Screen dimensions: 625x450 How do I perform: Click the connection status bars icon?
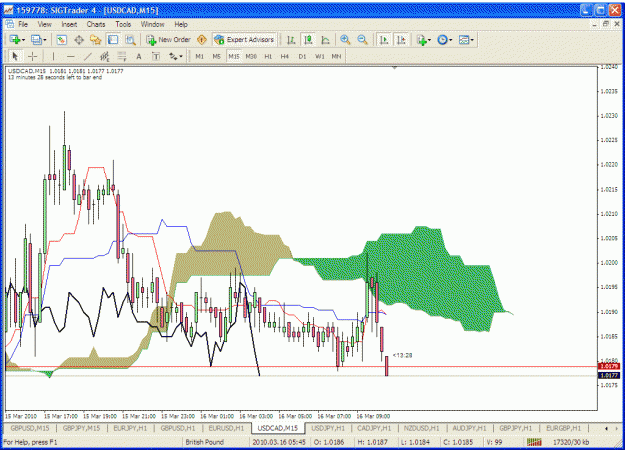[534, 442]
